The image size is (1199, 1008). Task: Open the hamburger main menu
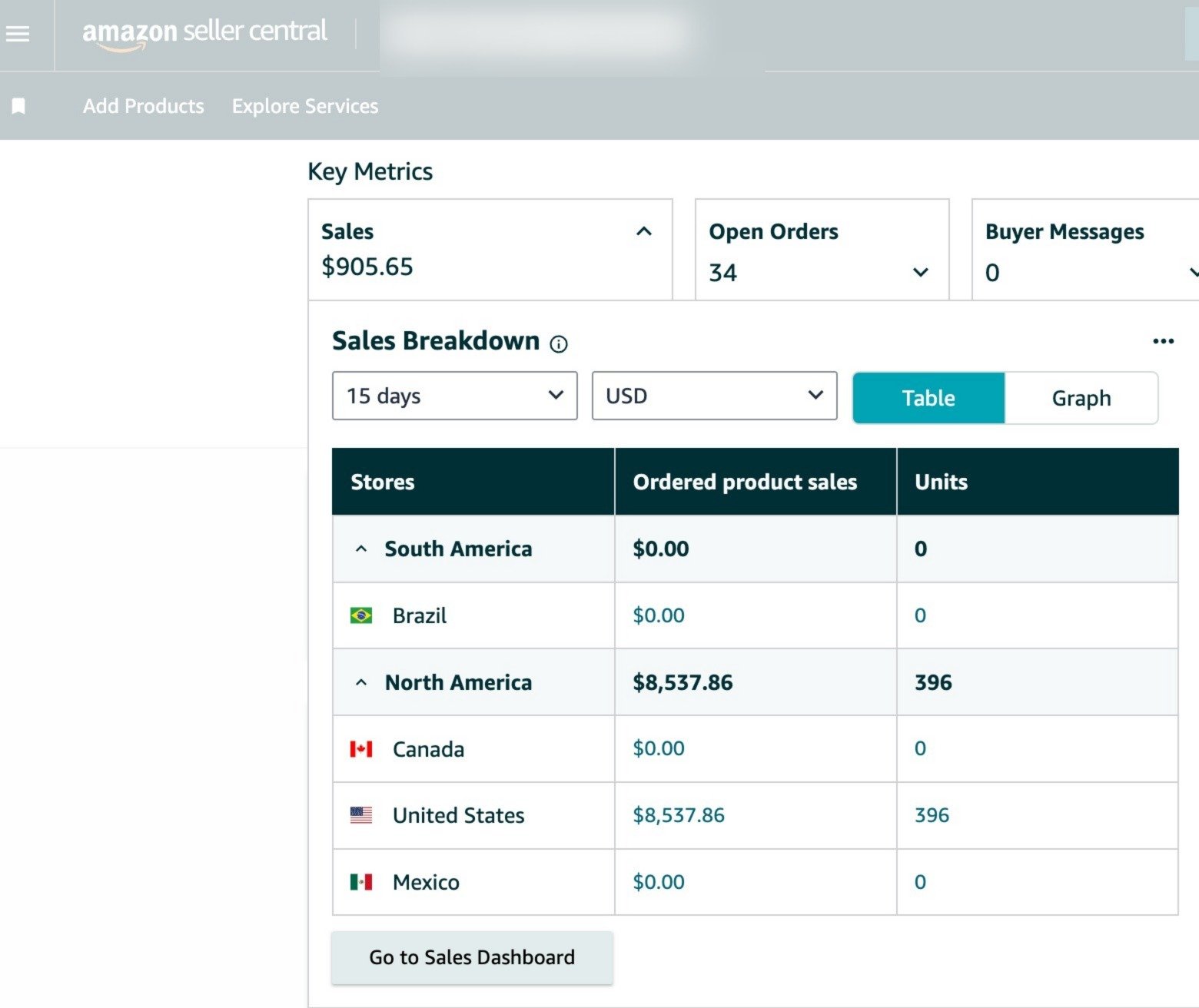[x=18, y=34]
